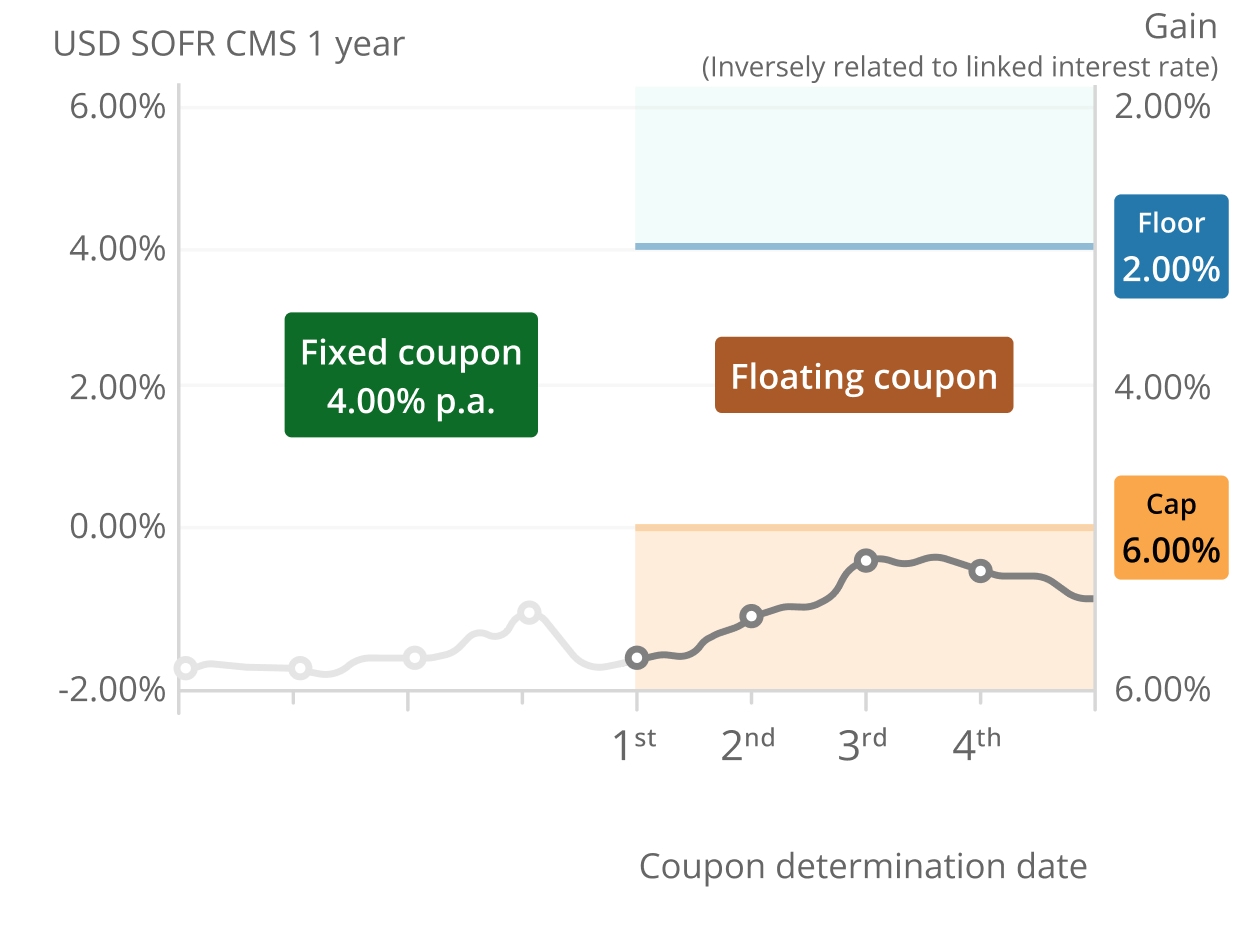Click the 3rd label on x-axis
The image size is (1260, 948).
(862, 745)
